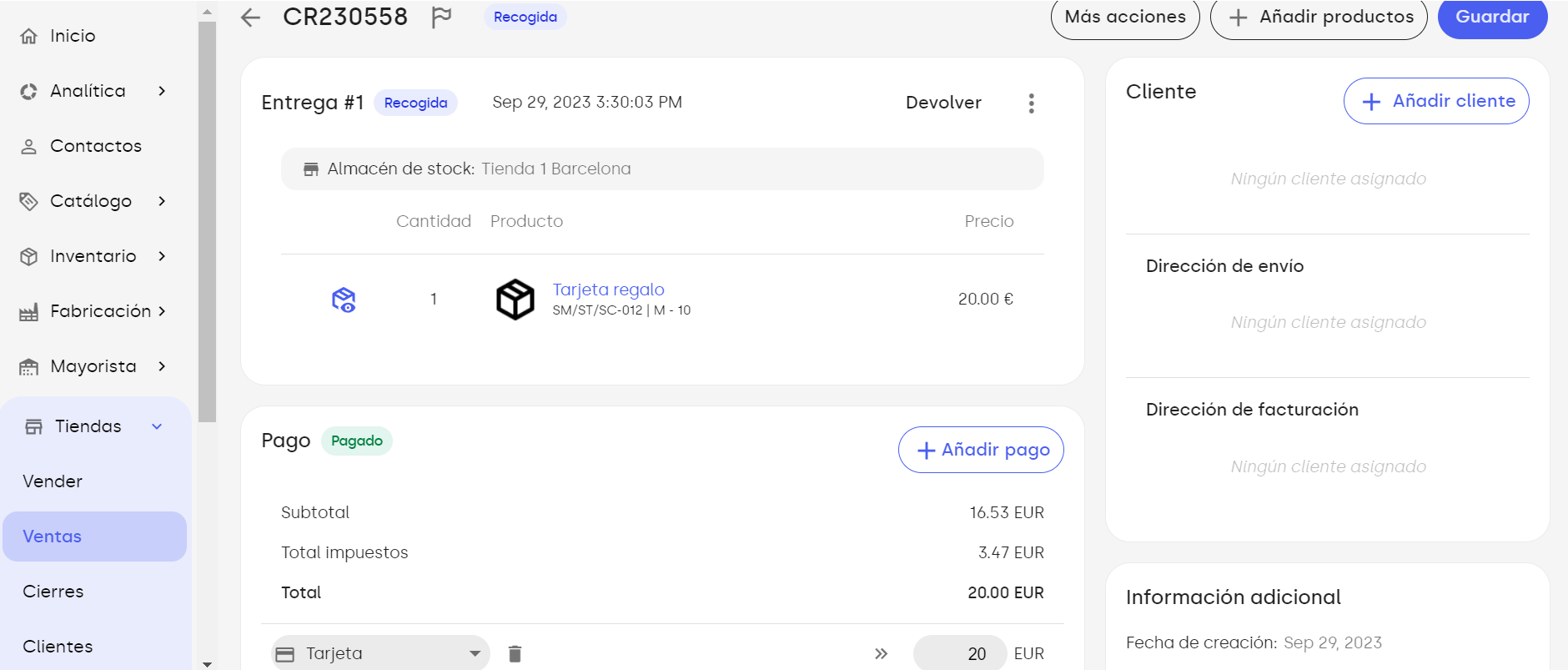Click the package status icon in product row
Screen dimensions: 1568x670
344,300
